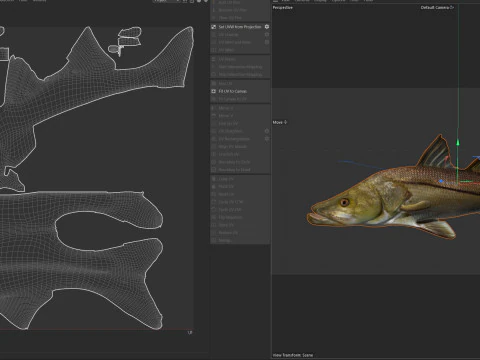Stop Interactive Mapping

pos(237,74)
